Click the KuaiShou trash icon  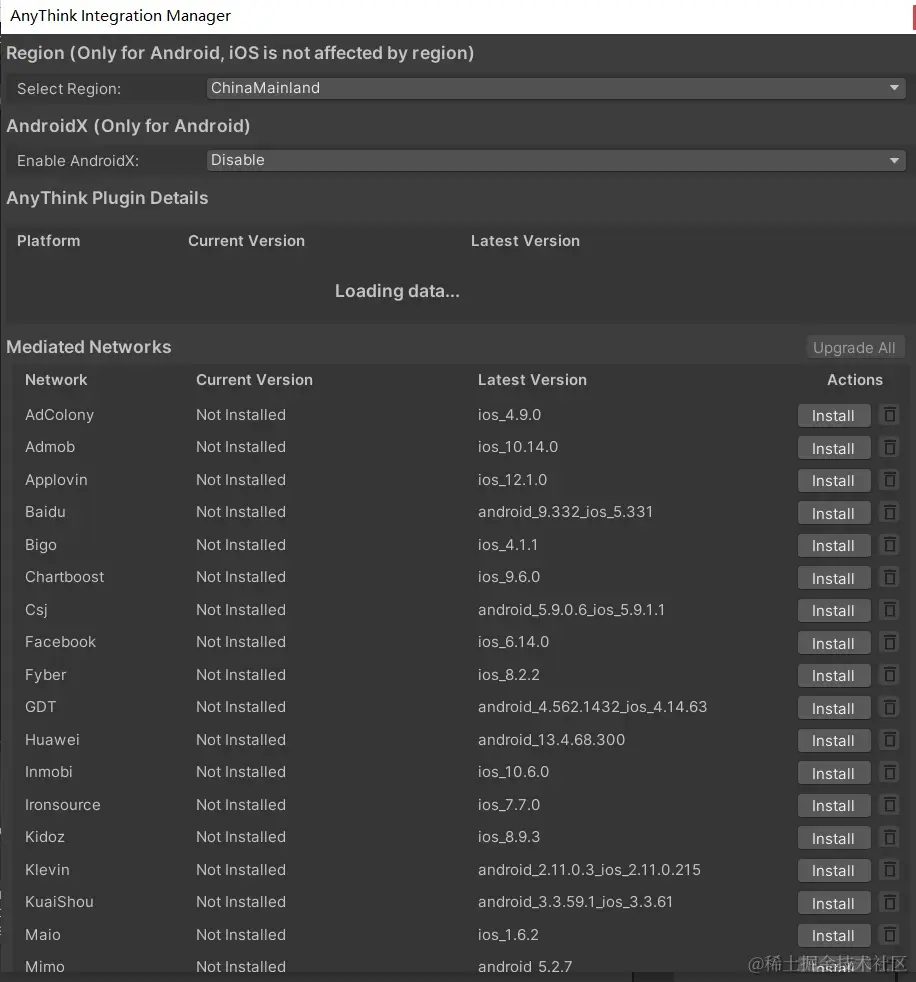click(x=889, y=902)
